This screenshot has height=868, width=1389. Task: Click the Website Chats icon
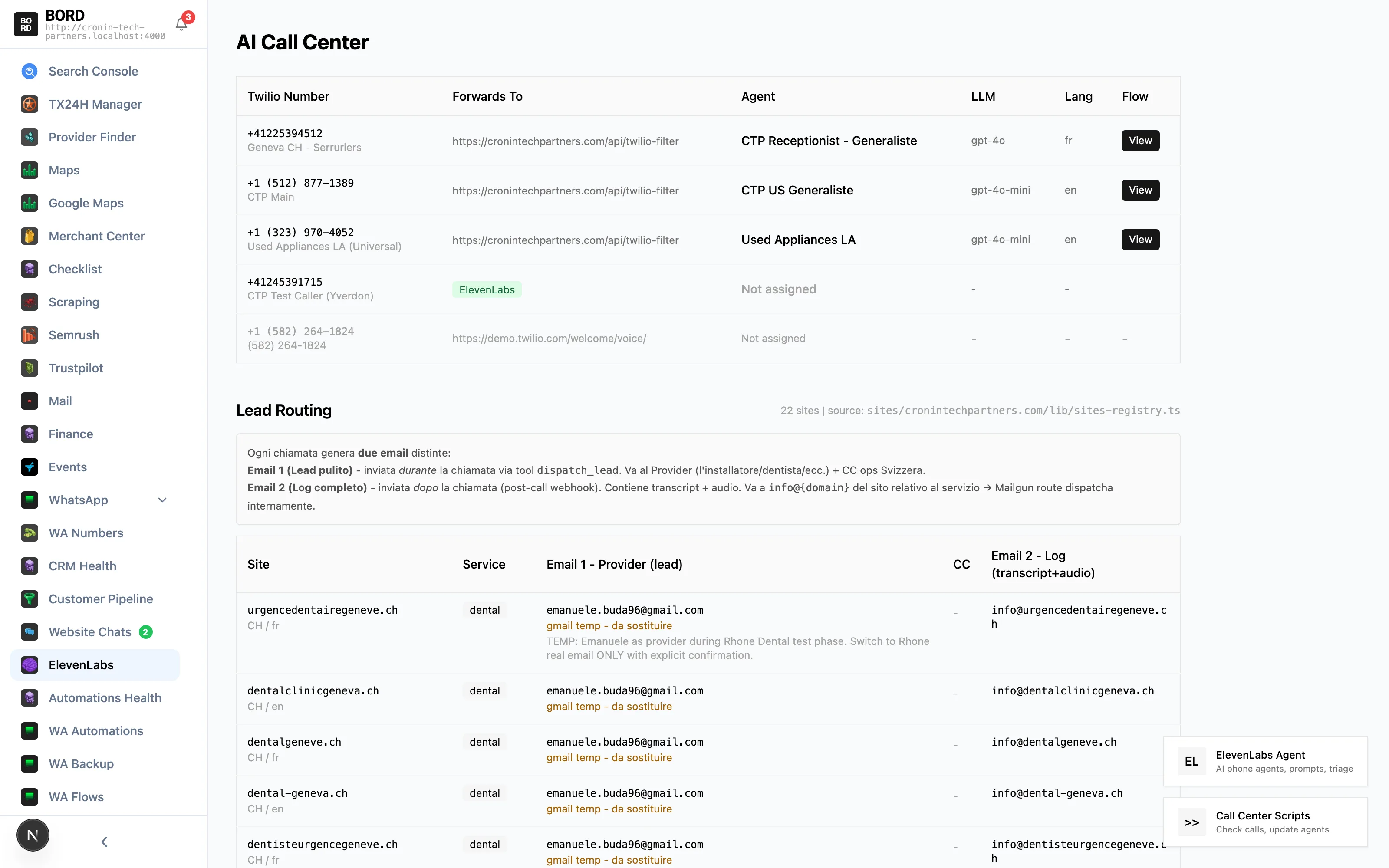(29, 632)
